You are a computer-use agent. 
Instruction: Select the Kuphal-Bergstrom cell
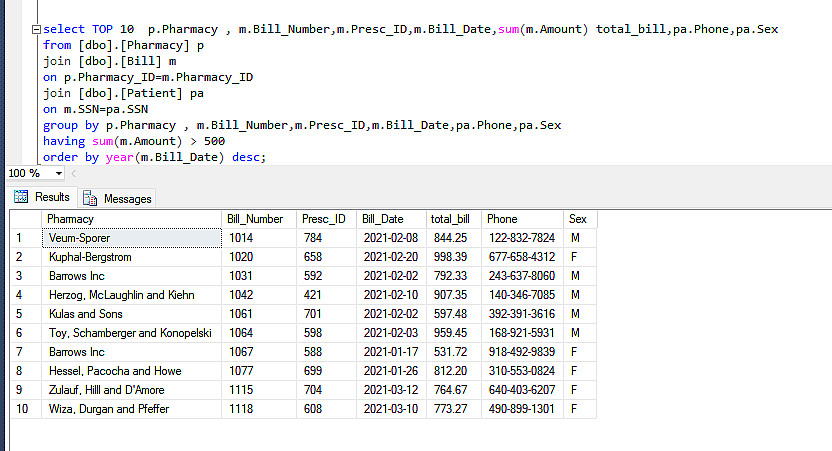point(132,257)
